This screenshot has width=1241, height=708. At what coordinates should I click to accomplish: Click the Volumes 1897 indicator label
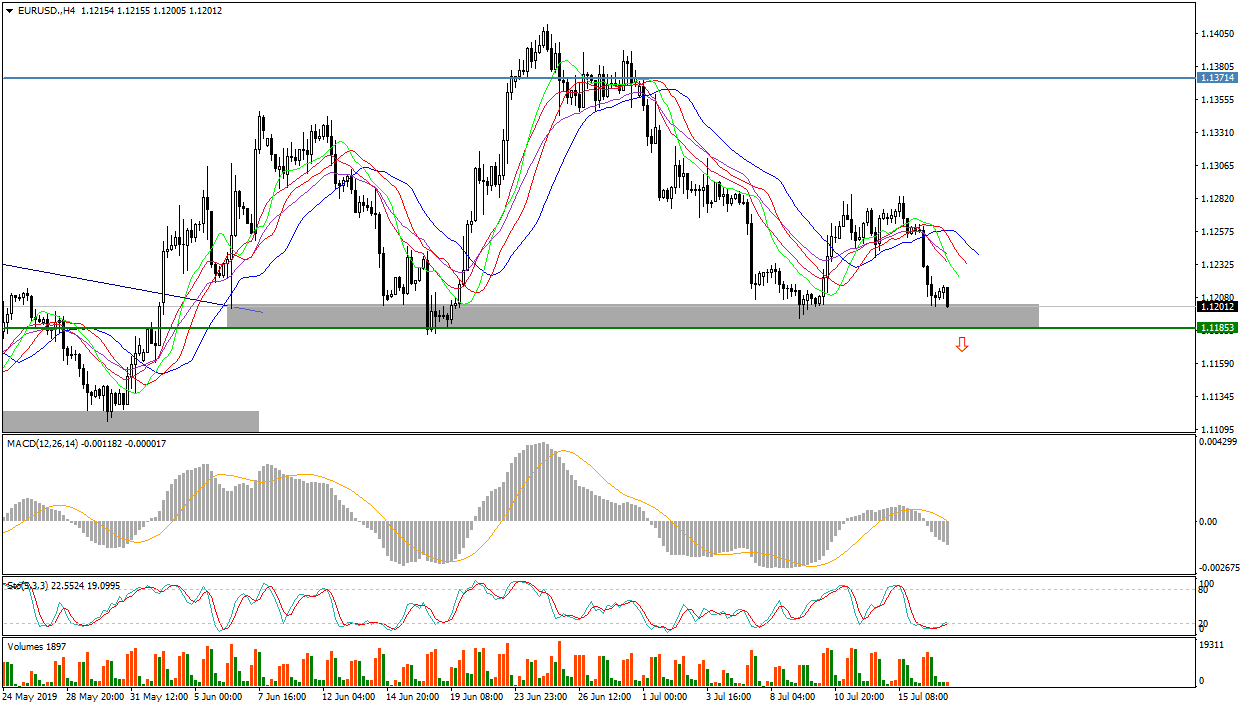(x=37, y=647)
